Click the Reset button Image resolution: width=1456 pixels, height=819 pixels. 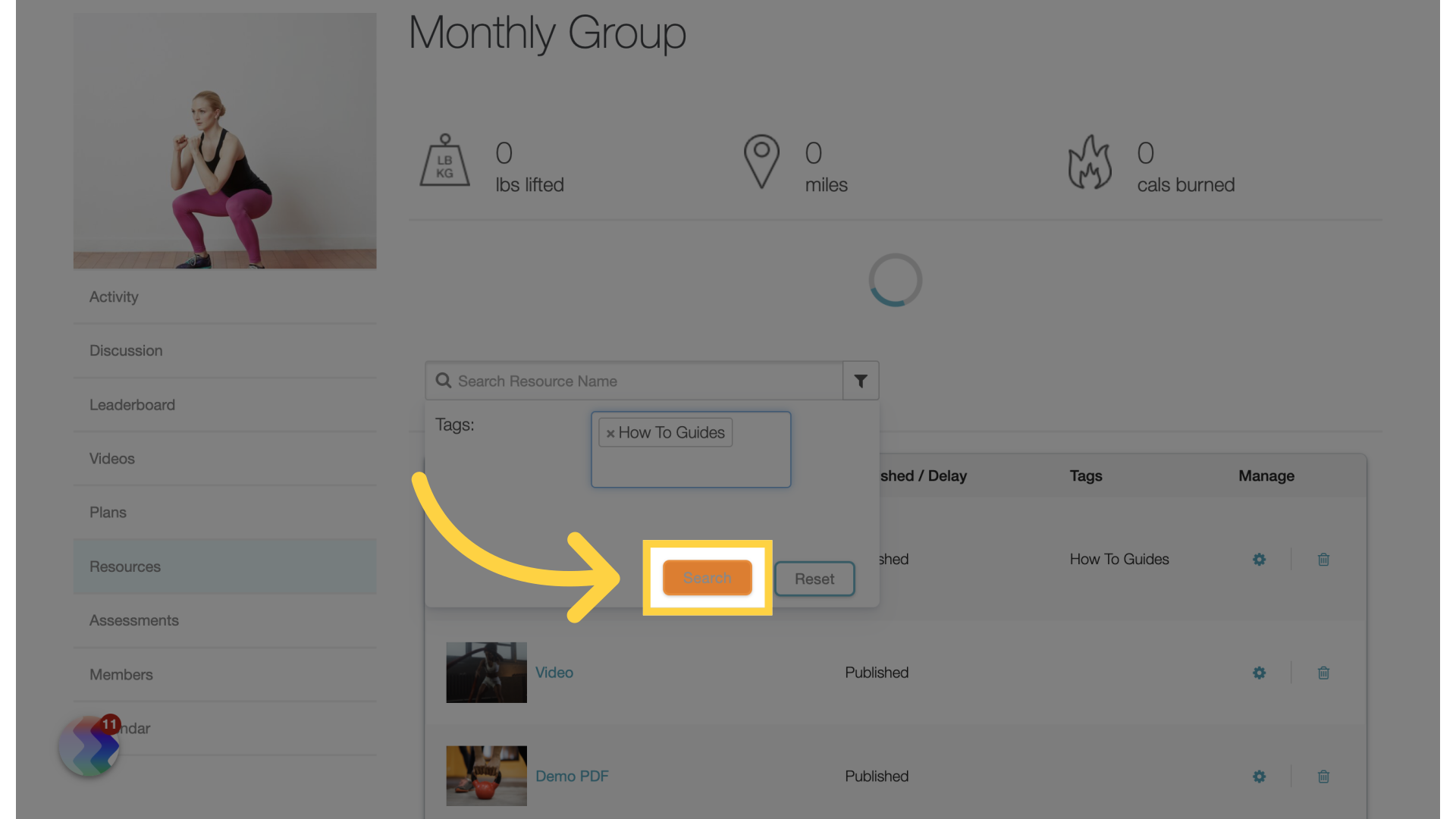[814, 578]
